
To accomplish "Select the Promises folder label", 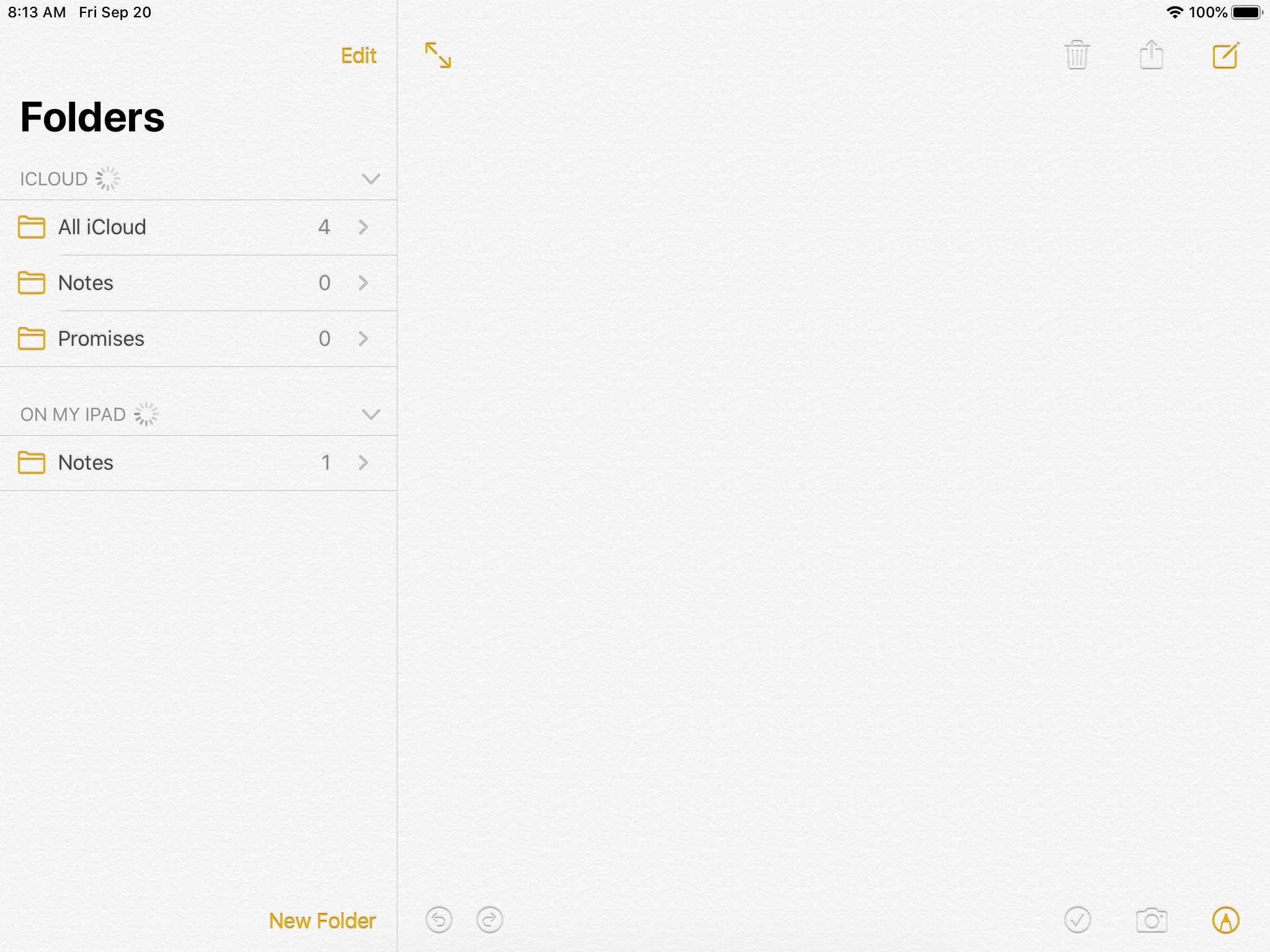I will [x=101, y=339].
